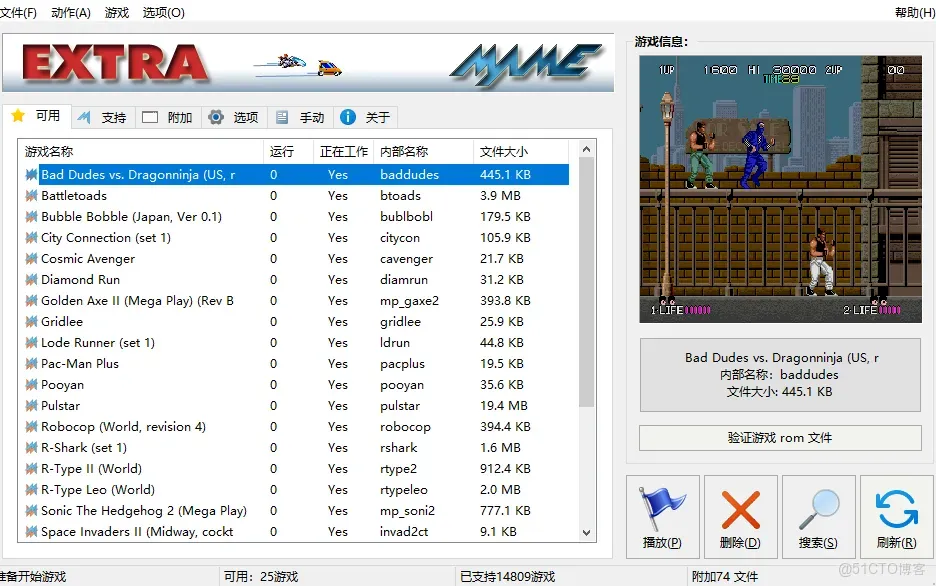The height and width of the screenshot is (586, 936).
Task: Open the 可用 tab with star icon
Action: coord(36,116)
